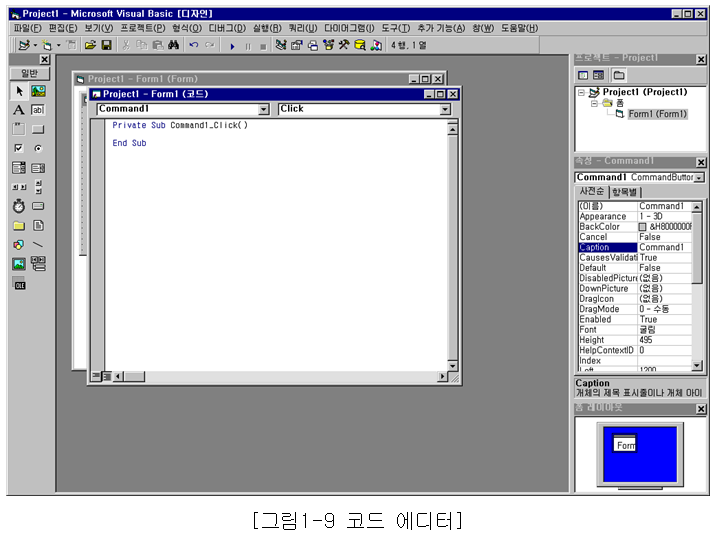
Task: Click View Object button in Project Explorer
Action: pyautogui.click(x=599, y=75)
